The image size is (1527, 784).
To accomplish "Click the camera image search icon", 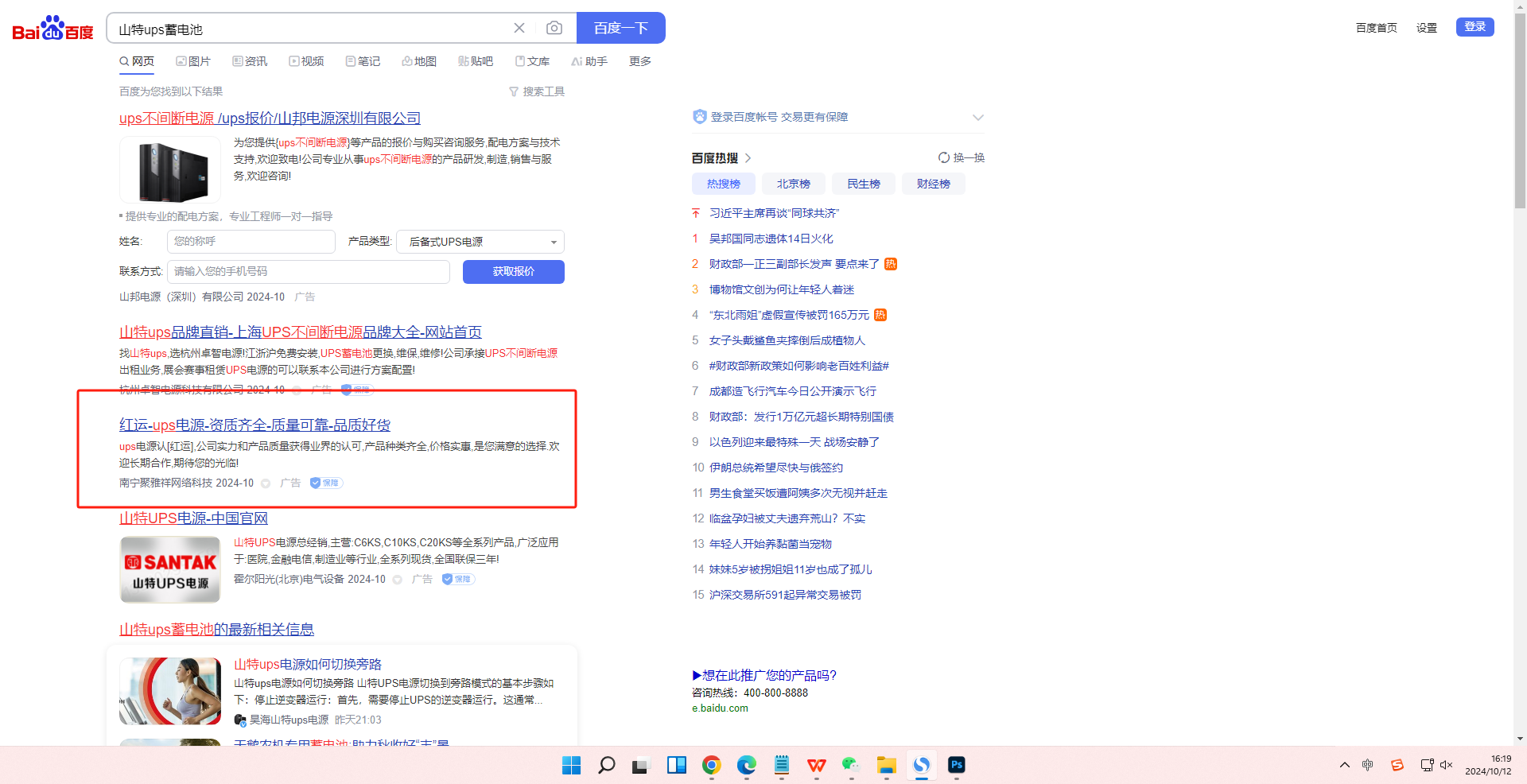I will (554, 29).
